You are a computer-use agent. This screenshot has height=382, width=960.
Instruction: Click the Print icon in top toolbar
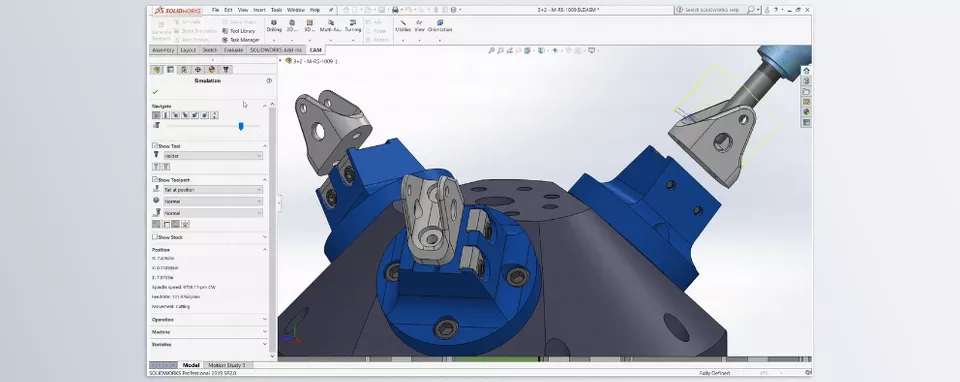396,10
